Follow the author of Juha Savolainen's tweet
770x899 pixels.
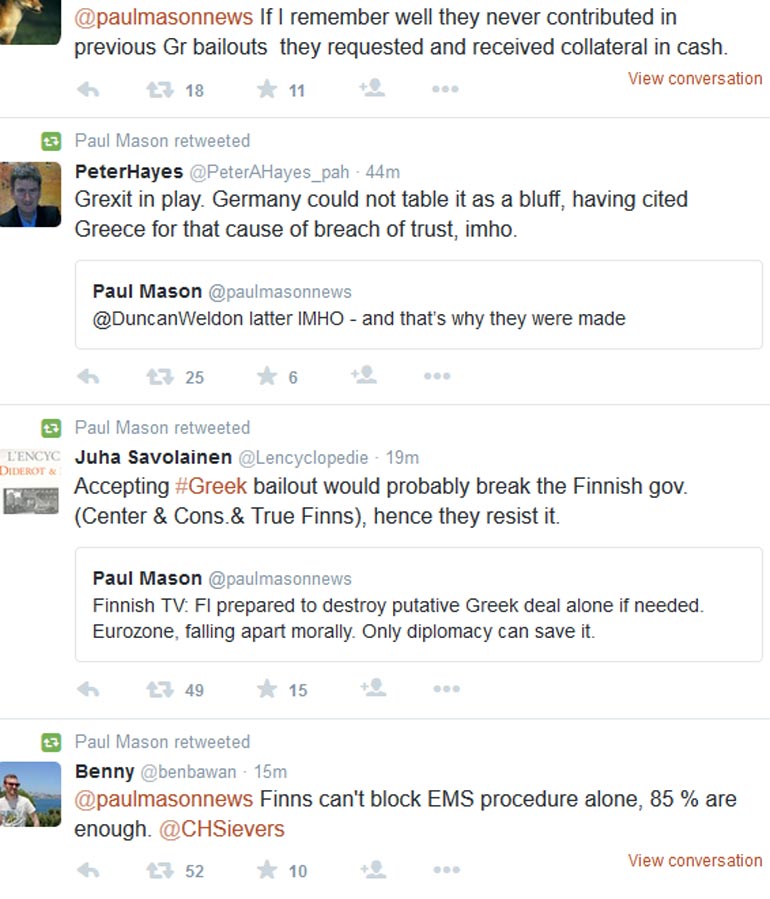tap(372, 688)
